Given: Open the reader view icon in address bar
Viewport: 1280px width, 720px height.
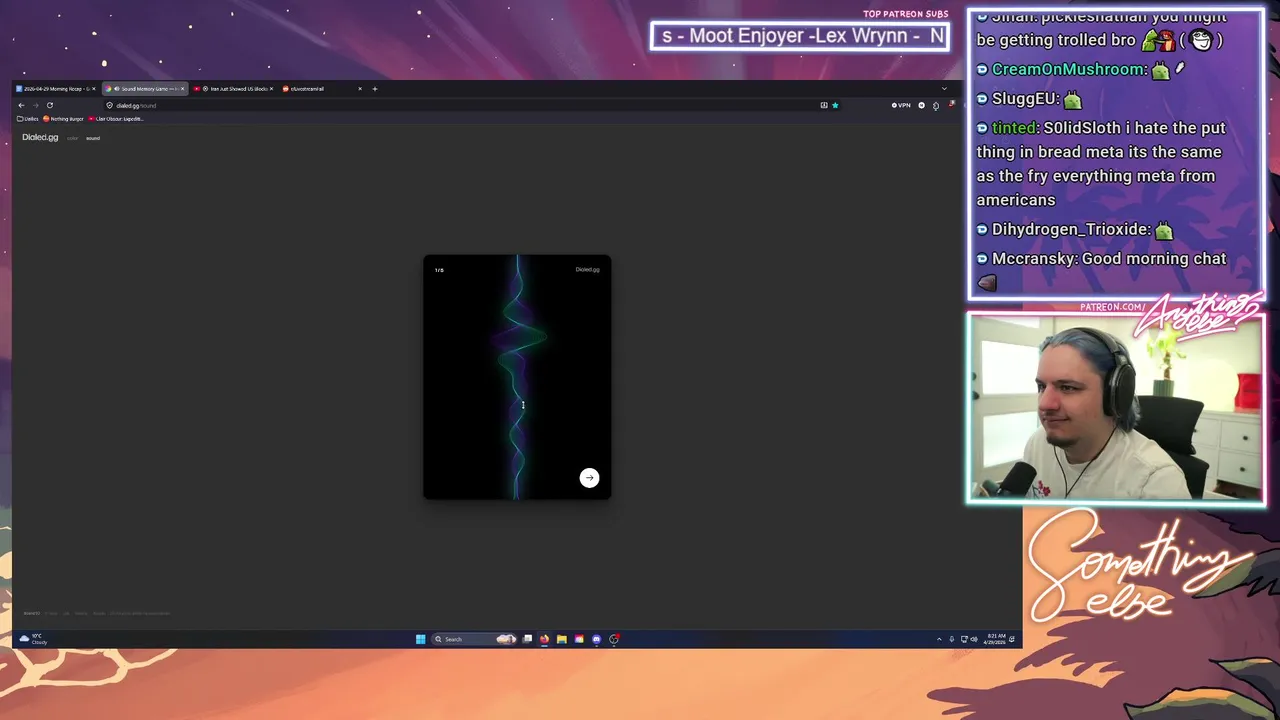Looking at the screenshot, I should 824,105.
